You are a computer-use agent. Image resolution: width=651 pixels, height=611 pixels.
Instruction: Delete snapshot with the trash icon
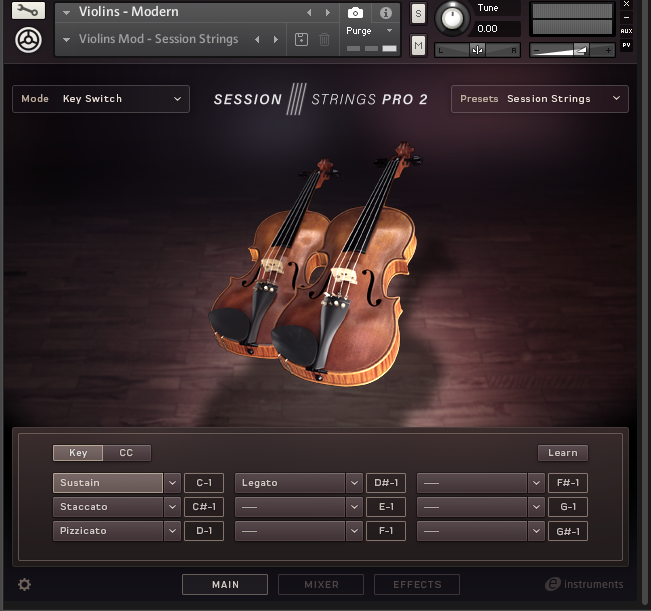(324, 39)
